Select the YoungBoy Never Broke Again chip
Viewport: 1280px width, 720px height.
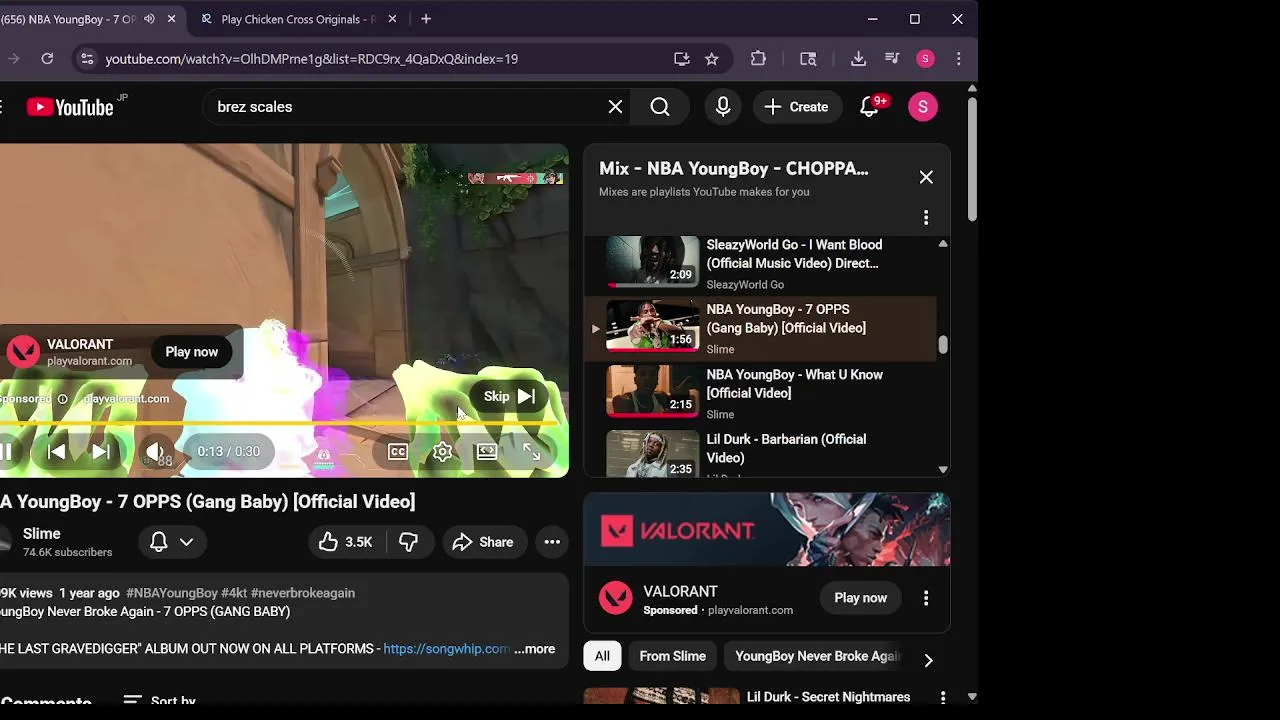(x=816, y=656)
